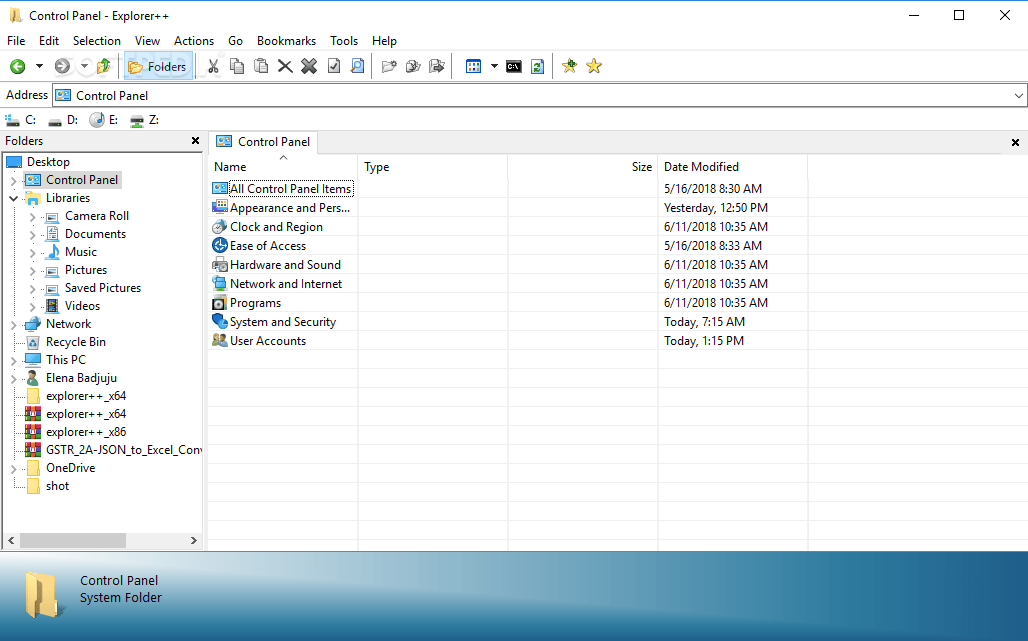The height and width of the screenshot is (641, 1028).
Task: Open a command prompt from the toolbar
Action: click(513, 65)
